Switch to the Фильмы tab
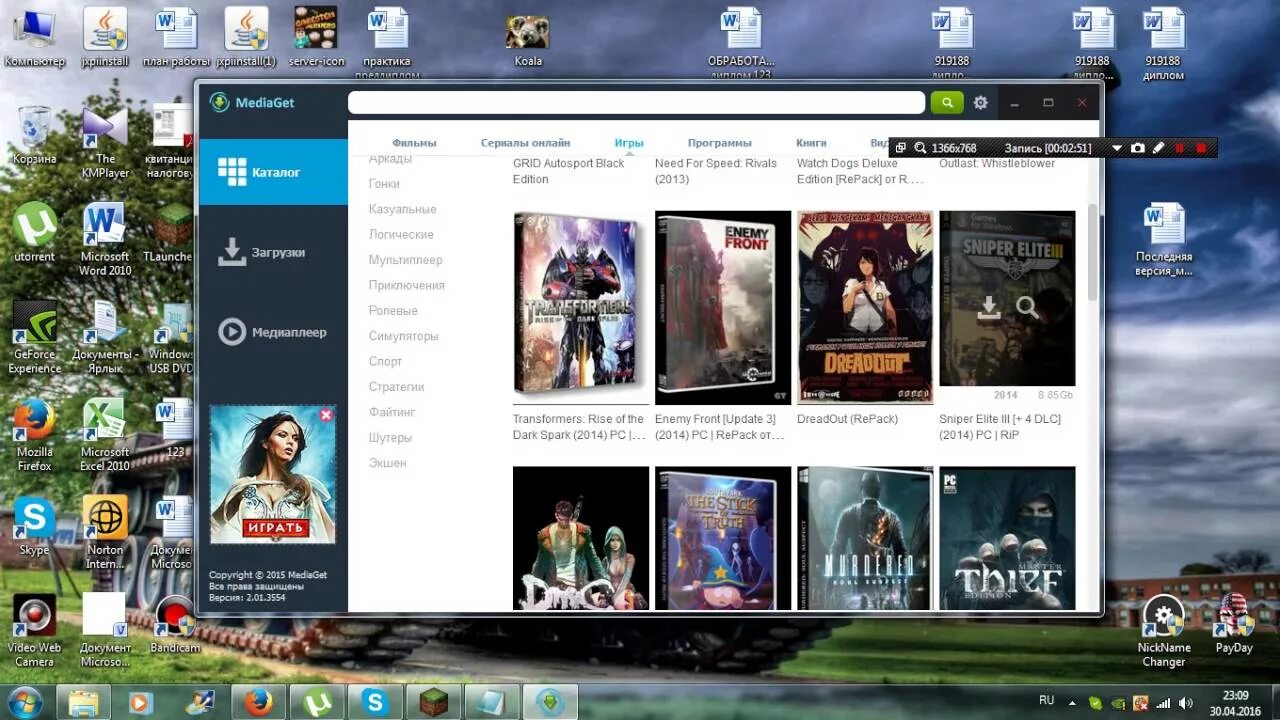This screenshot has width=1280, height=720. (x=414, y=143)
